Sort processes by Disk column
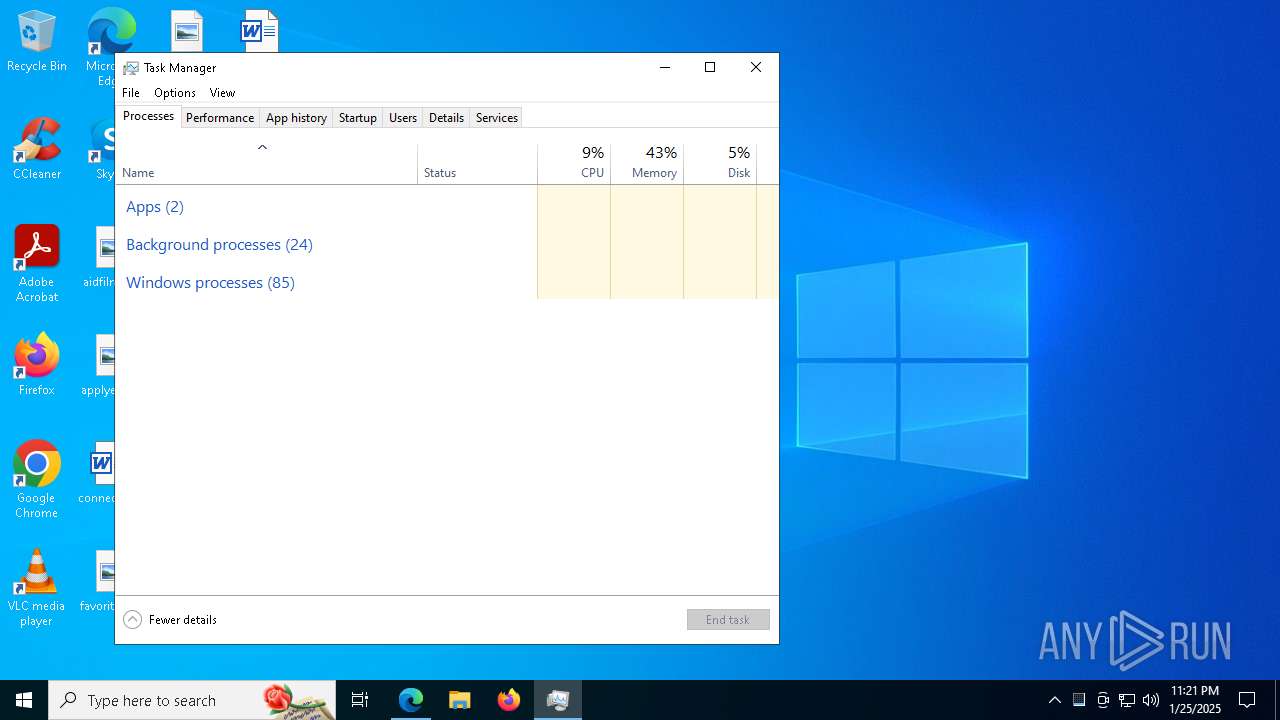Screen dimensions: 1280x720 point(720,164)
